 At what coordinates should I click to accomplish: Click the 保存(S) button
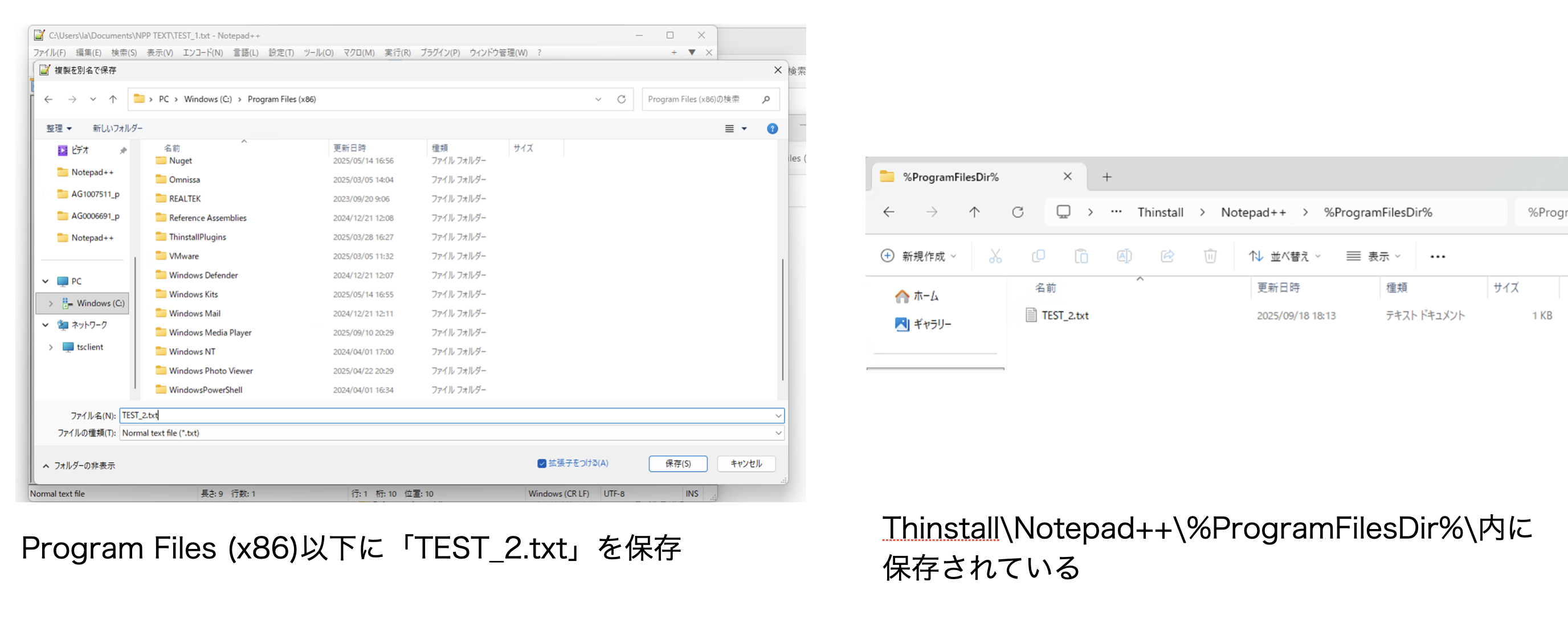click(677, 463)
